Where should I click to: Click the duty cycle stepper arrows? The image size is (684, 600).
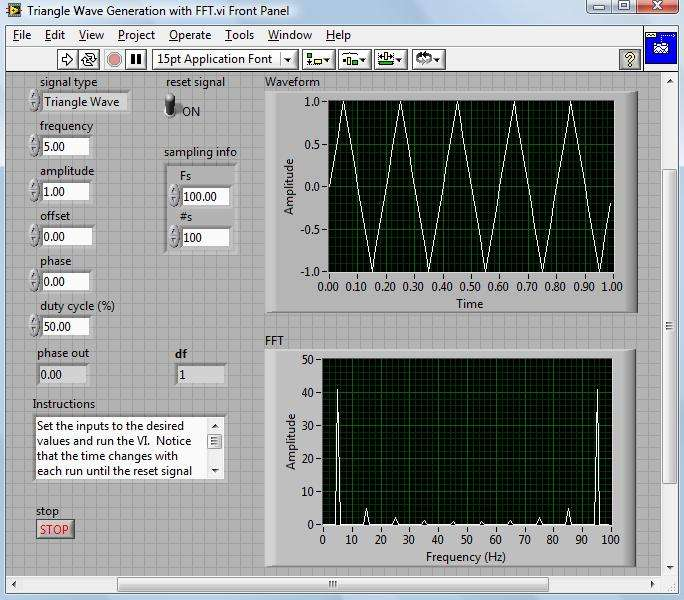(34, 326)
